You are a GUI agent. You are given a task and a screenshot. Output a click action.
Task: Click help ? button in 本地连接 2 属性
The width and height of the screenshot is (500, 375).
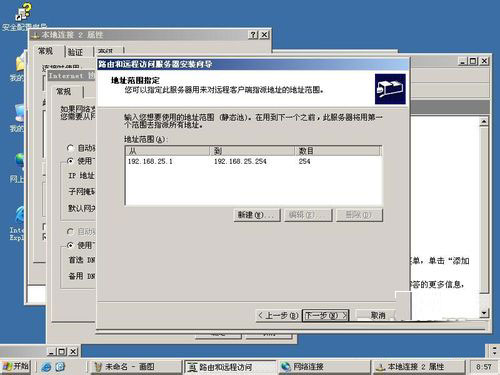pos(253,35)
